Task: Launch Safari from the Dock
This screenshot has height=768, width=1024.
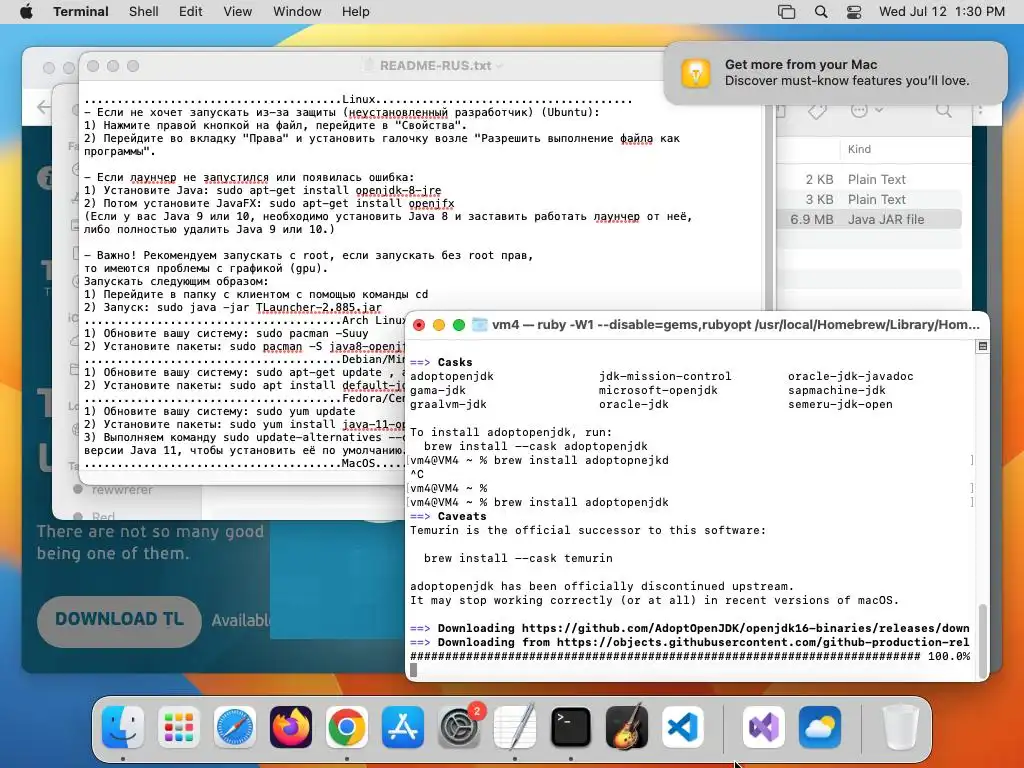Action: point(234,727)
